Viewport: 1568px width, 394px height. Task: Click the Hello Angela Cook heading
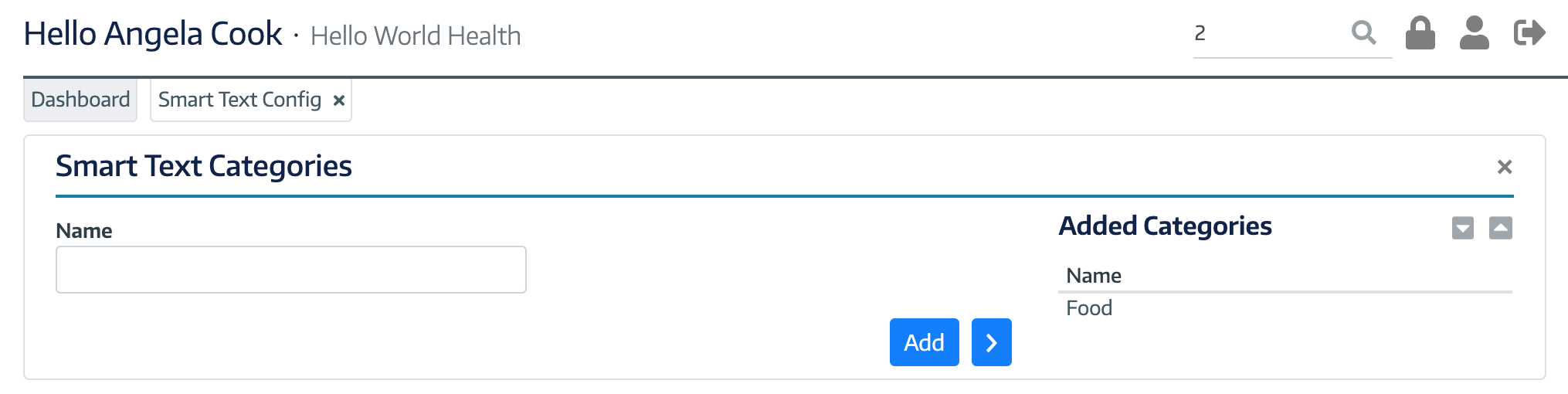[153, 34]
